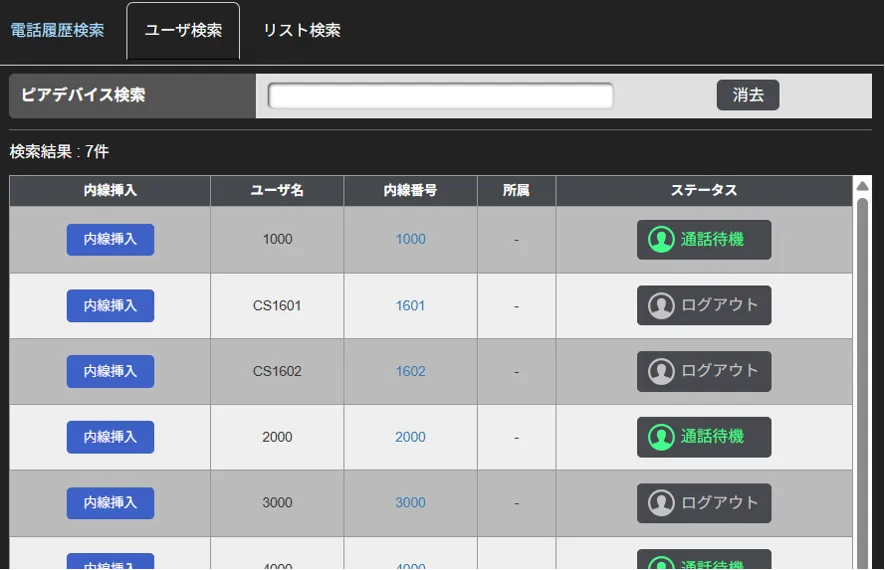Click the ステータス column header
The height and width of the screenshot is (570, 885).
click(703, 190)
